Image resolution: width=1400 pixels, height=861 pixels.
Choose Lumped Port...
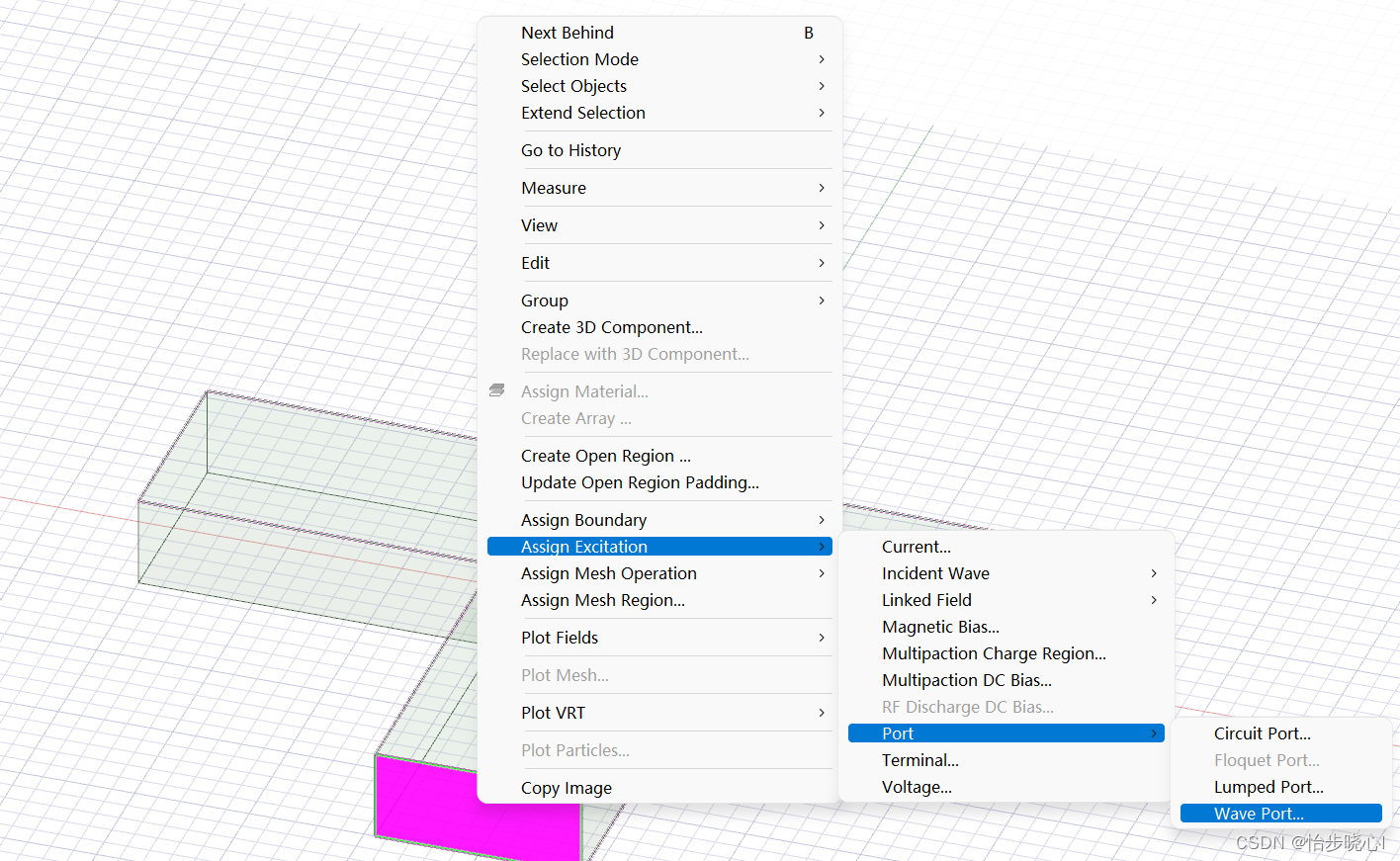tap(1281, 787)
